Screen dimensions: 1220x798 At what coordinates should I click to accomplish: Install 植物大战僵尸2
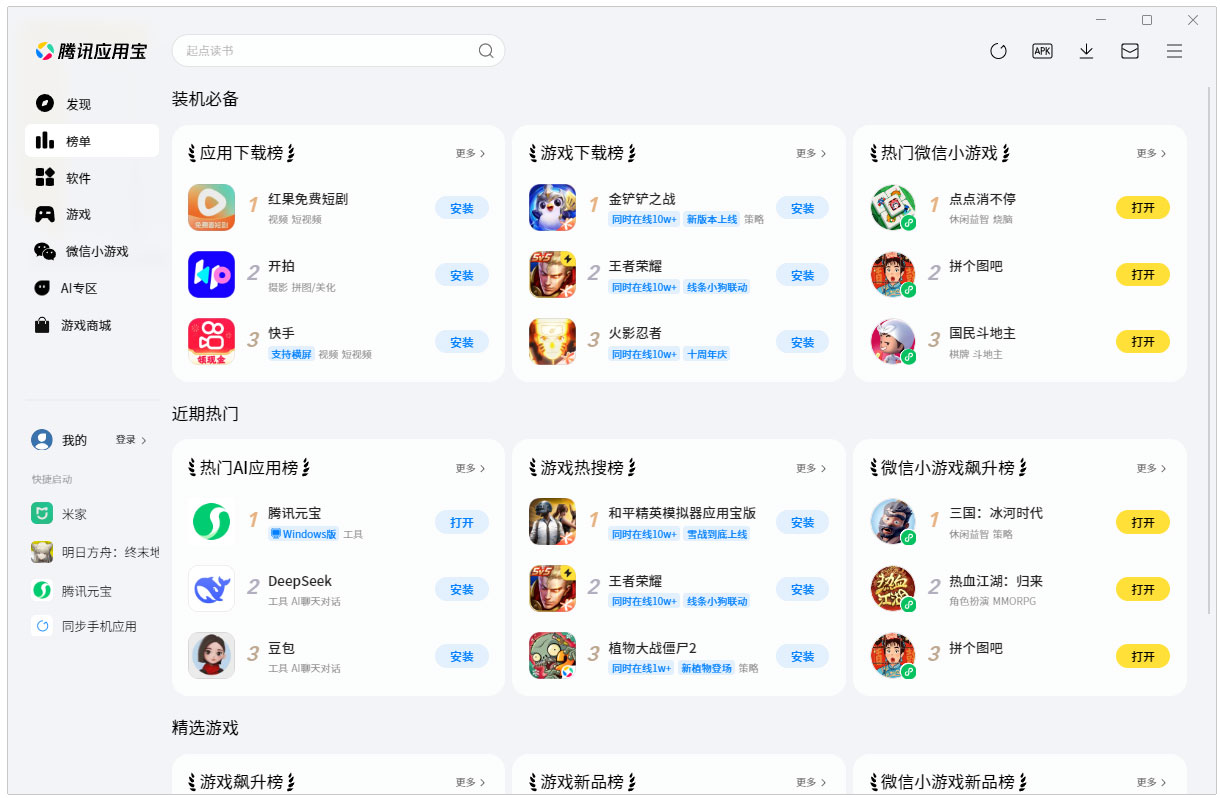point(803,656)
